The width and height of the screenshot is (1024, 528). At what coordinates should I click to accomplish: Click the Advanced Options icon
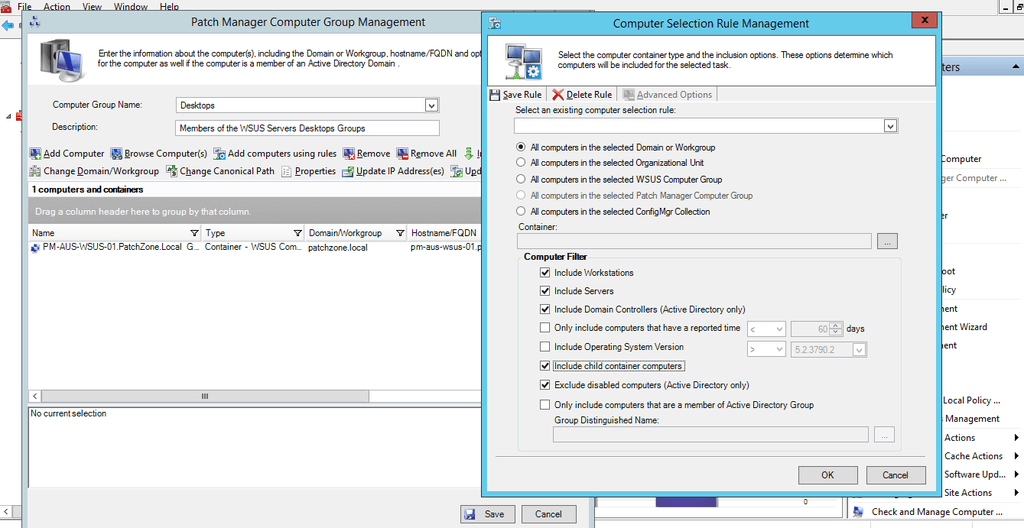coord(628,95)
